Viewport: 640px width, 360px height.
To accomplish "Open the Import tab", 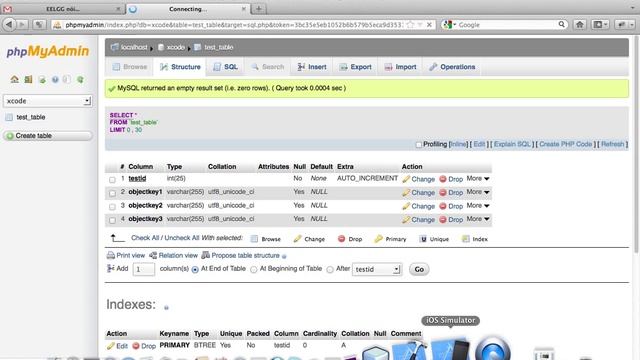I will pyautogui.click(x=400, y=67).
